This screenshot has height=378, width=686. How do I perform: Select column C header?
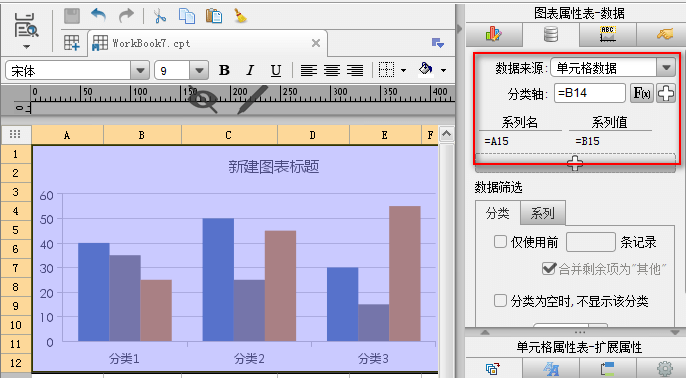pos(229,135)
